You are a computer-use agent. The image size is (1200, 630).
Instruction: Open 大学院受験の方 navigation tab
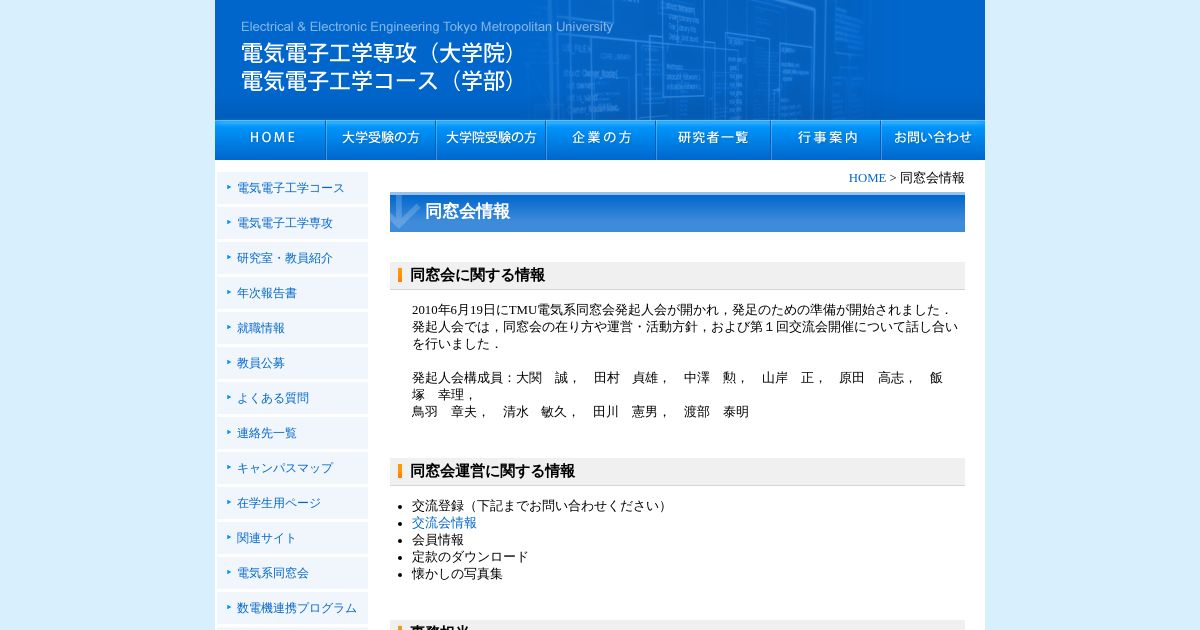(x=491, y=140)
